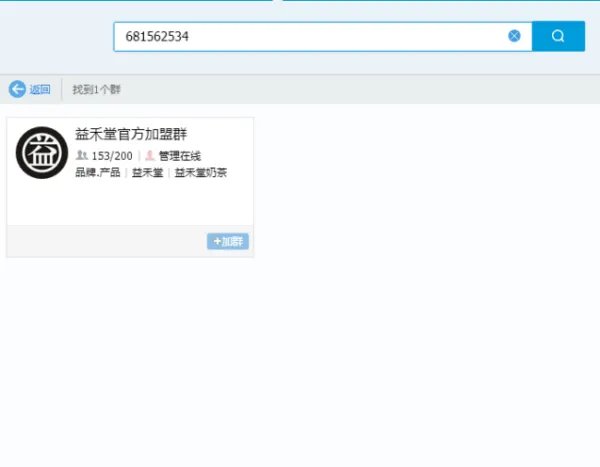Join the group with the +加群 button
This screenshot has width=600, height=467.
coord(228,241)
